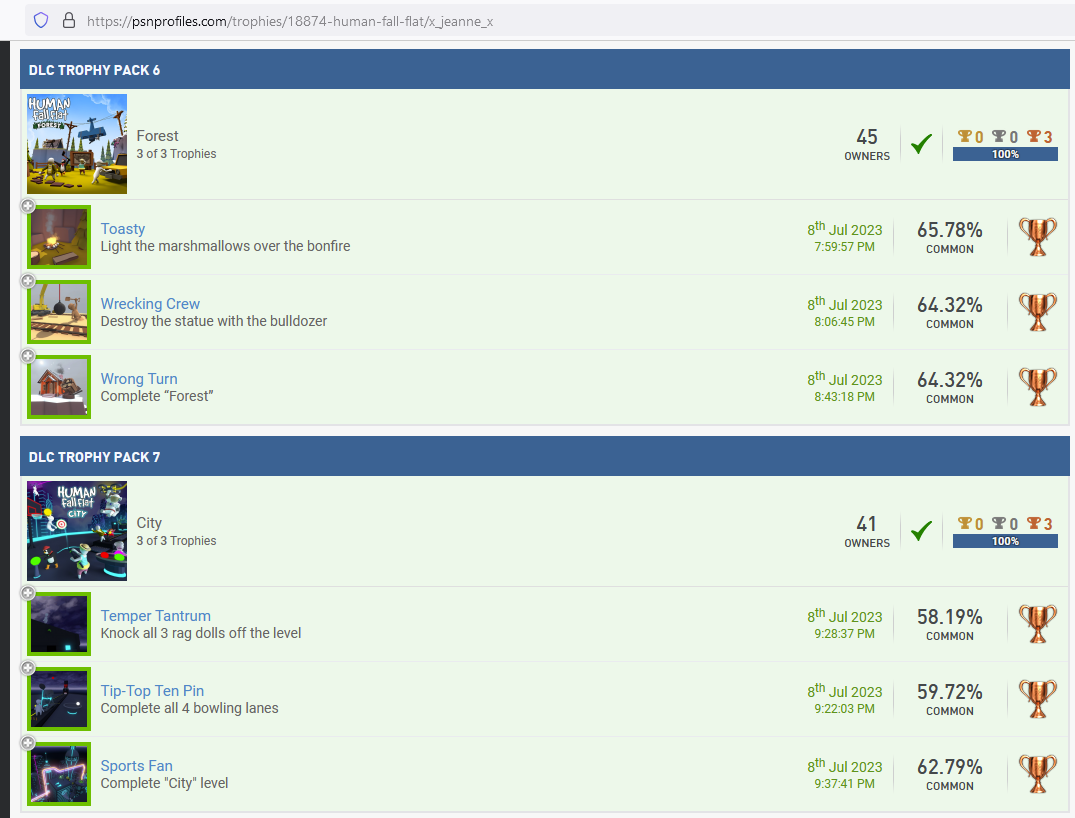Click the DLC Trophy Pack 7 header
The width and height of the screenshot is (1075, 818).
click(x=94, y=457)
